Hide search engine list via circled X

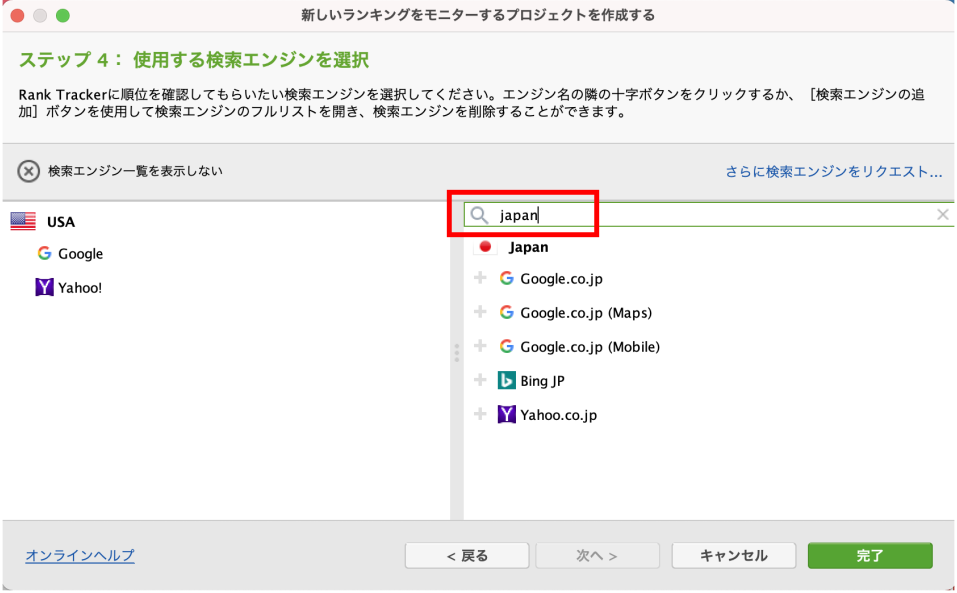28,171
